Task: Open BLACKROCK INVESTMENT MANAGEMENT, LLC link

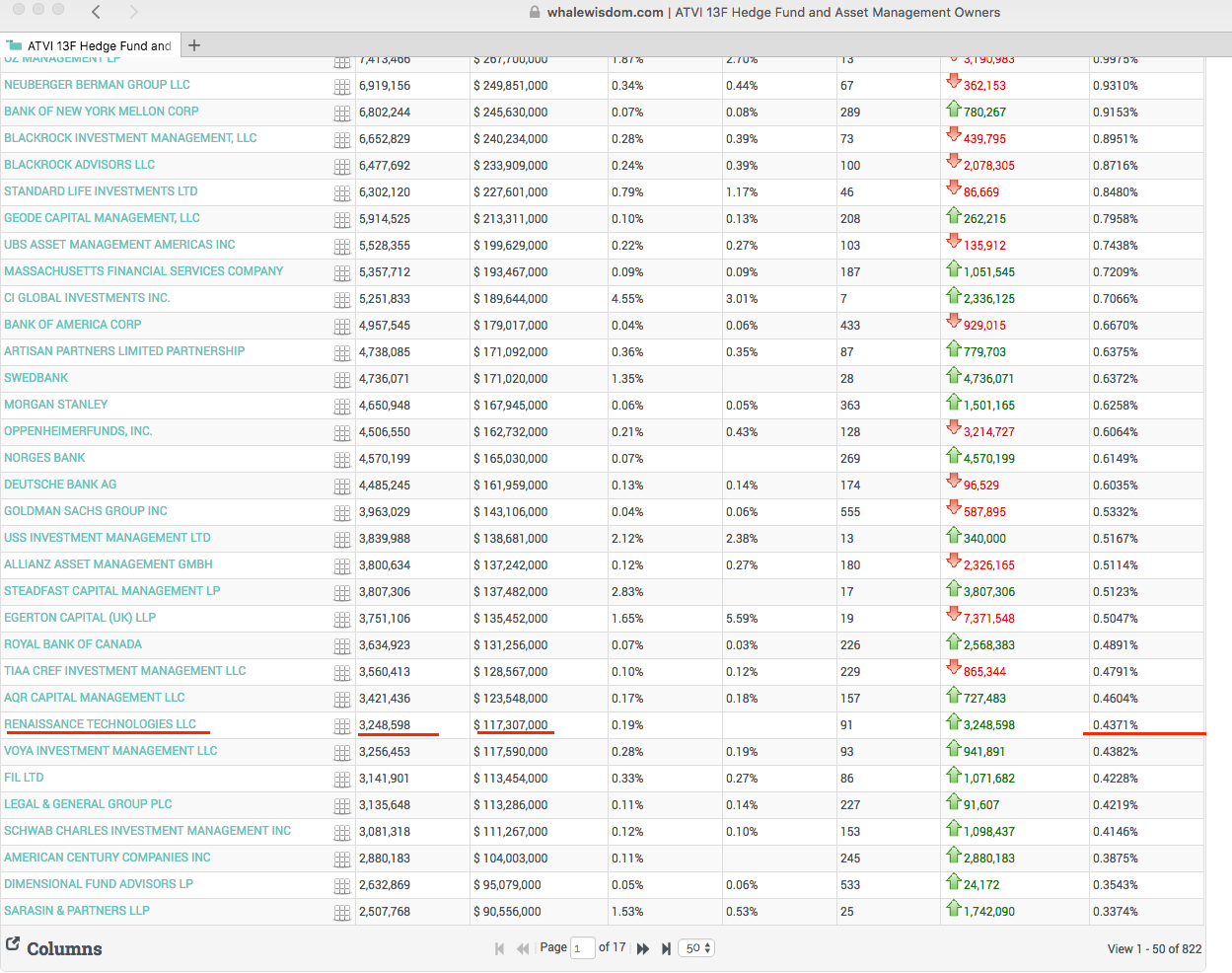Action: 130,138
